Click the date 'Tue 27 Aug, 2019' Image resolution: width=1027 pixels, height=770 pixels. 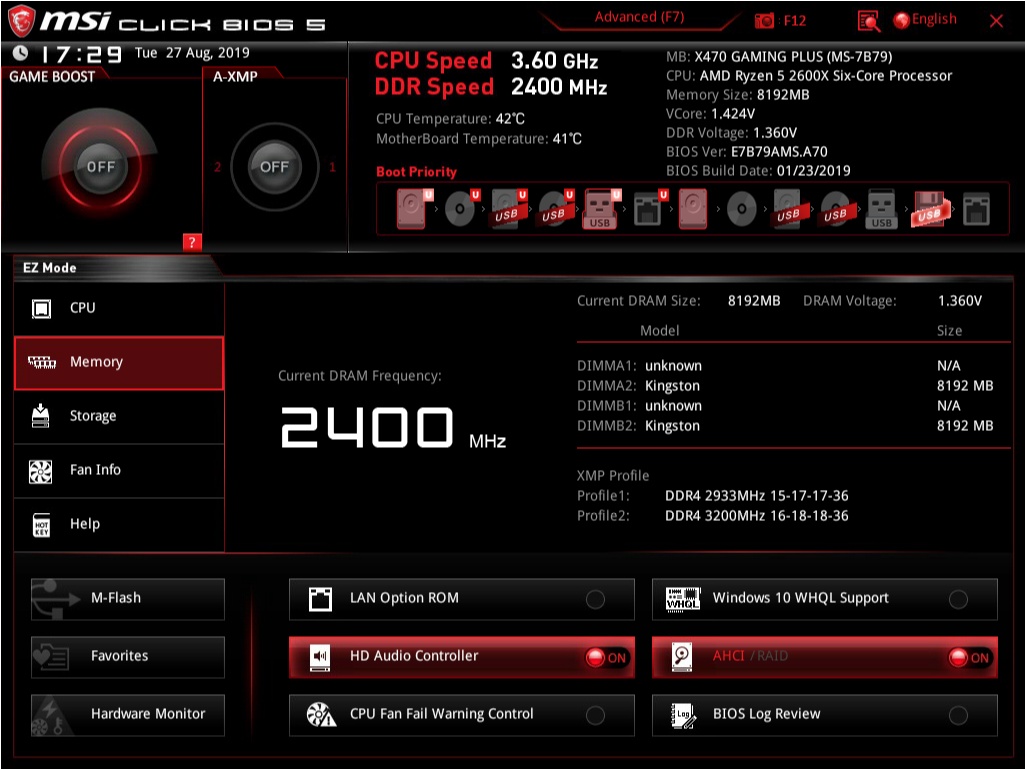tap(192, 53)
